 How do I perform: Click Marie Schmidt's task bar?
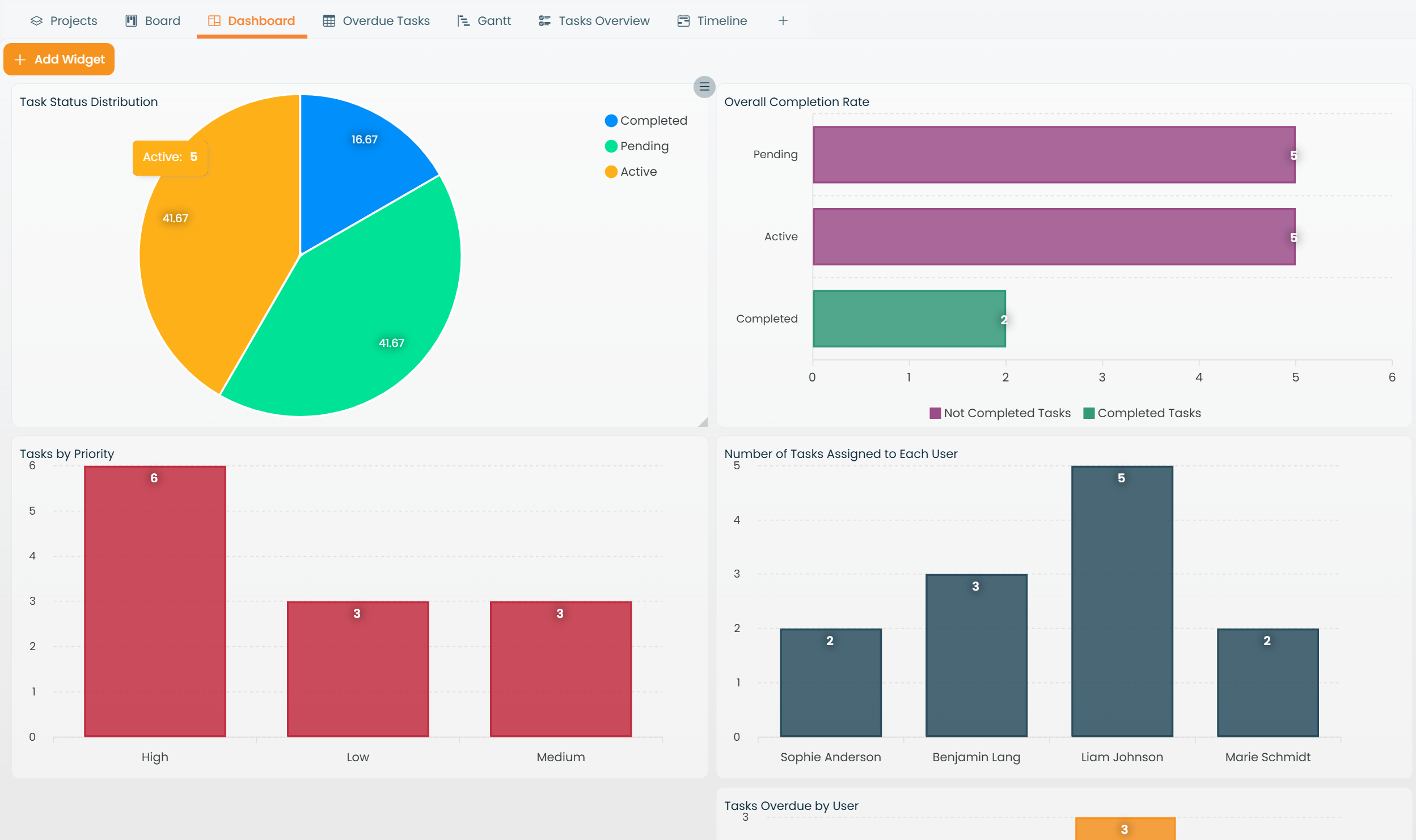(1268, 683)
